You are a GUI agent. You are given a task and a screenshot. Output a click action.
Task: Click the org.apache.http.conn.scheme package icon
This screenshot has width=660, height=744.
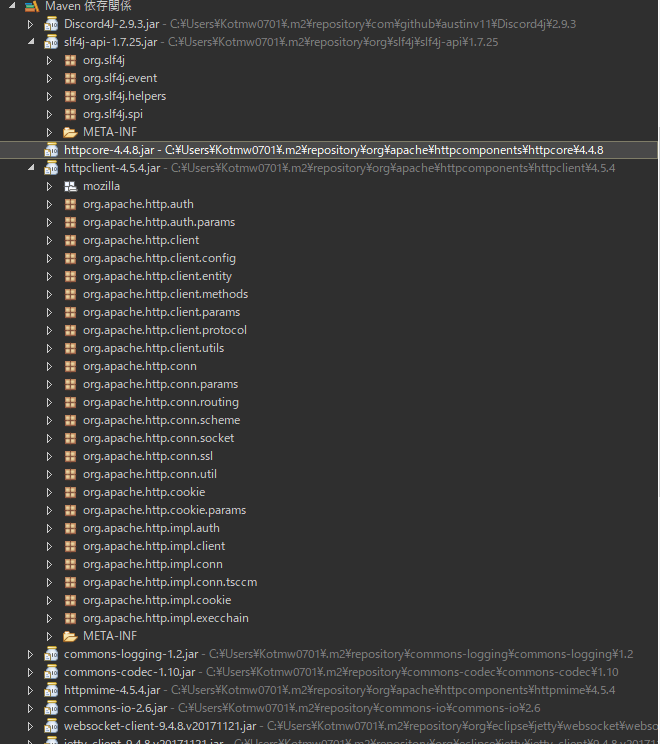tap(70, 421)
